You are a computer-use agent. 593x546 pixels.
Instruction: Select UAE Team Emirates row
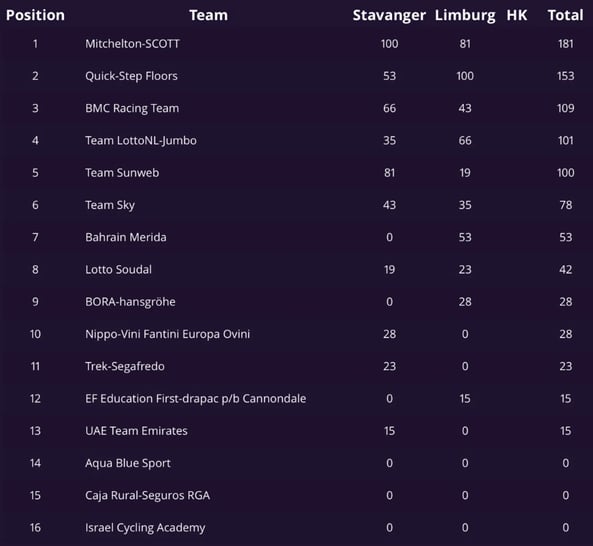coord(296,431)
